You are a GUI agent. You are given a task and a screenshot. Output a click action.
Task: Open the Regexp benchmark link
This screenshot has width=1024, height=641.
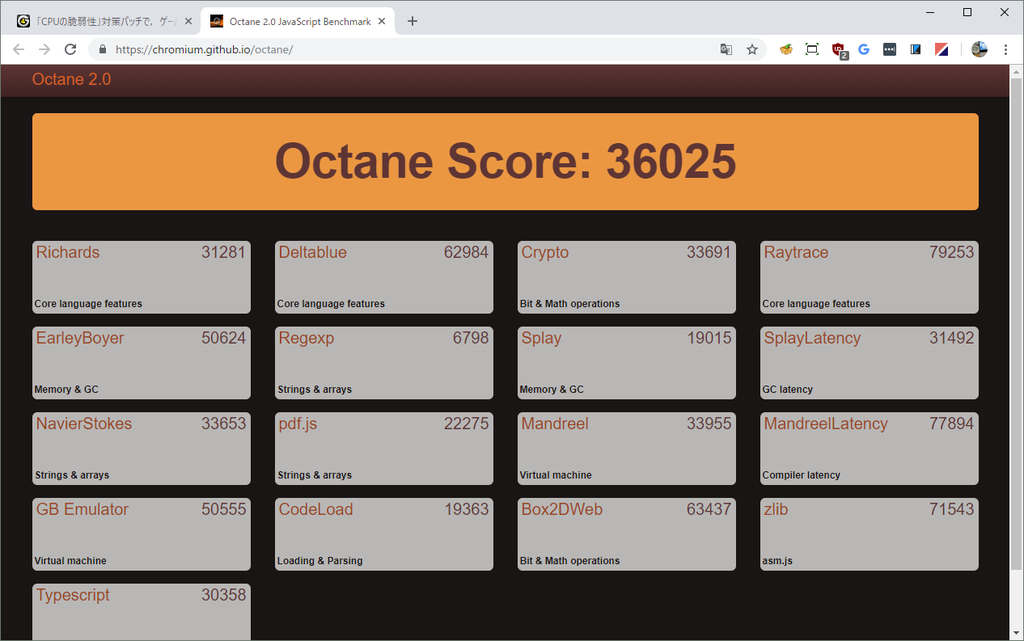306,338
